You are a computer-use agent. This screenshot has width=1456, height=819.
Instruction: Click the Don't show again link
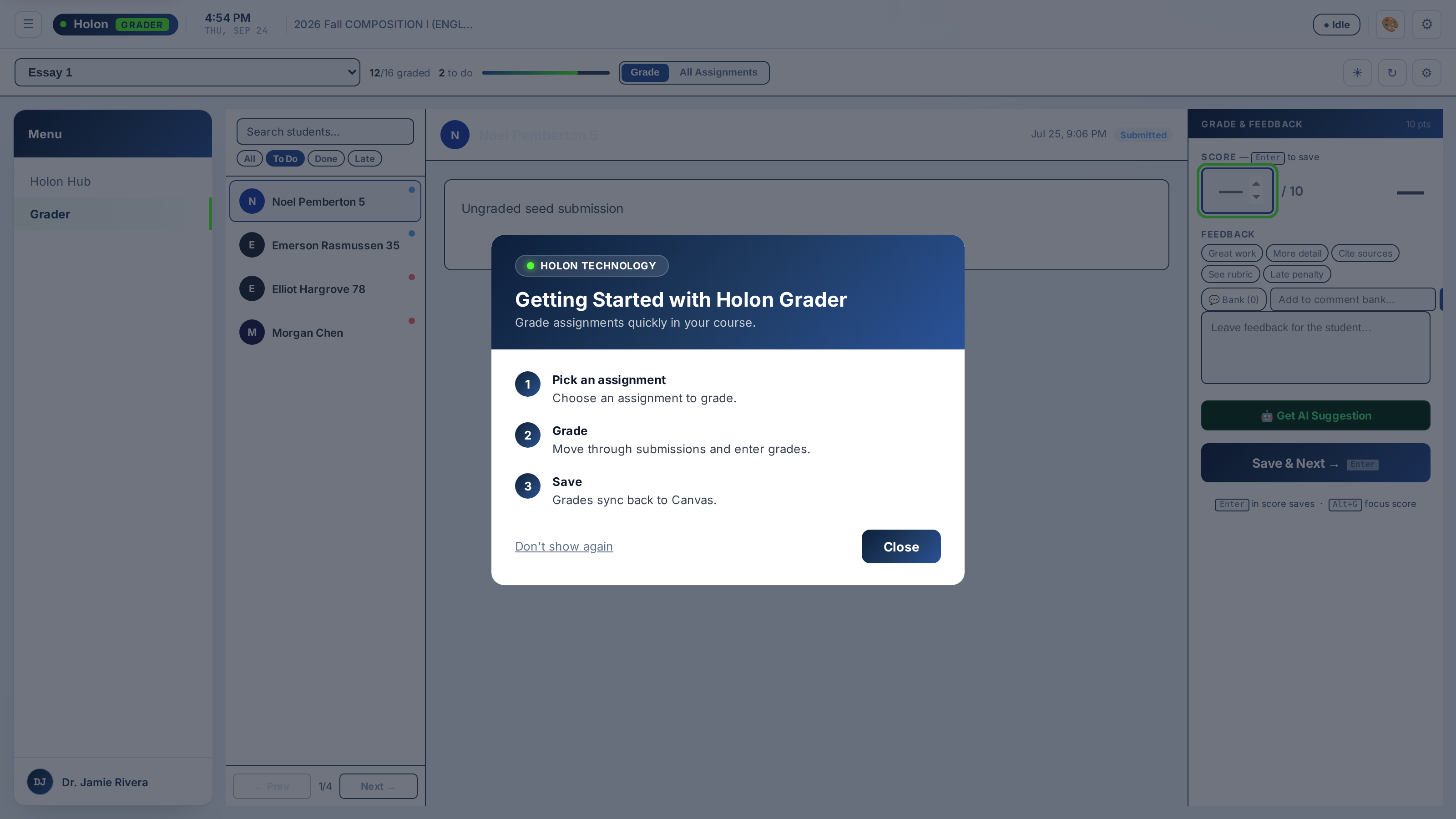point(564,546)
